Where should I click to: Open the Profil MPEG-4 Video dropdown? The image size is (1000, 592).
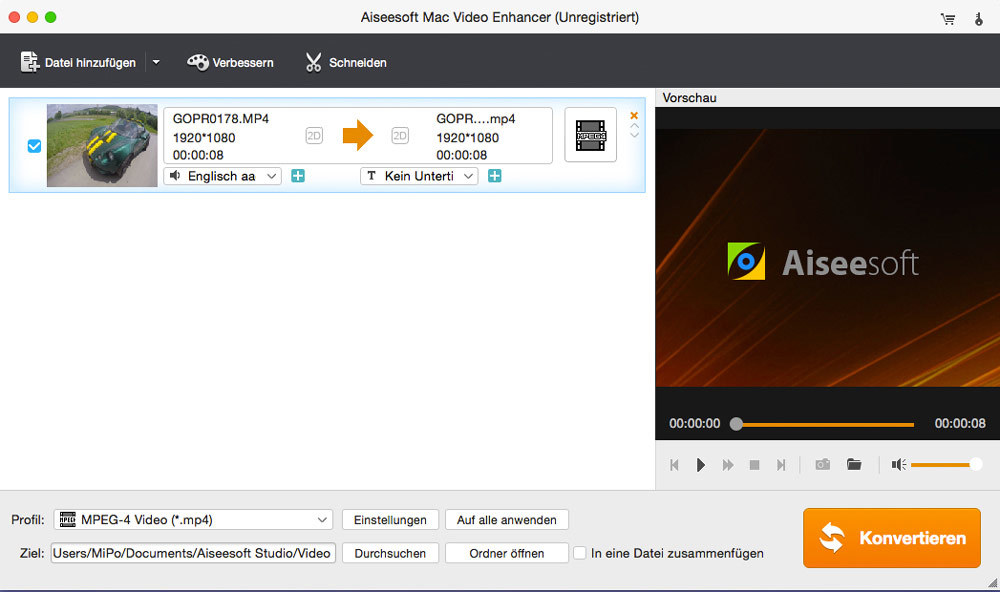click(x=193, y=520)
